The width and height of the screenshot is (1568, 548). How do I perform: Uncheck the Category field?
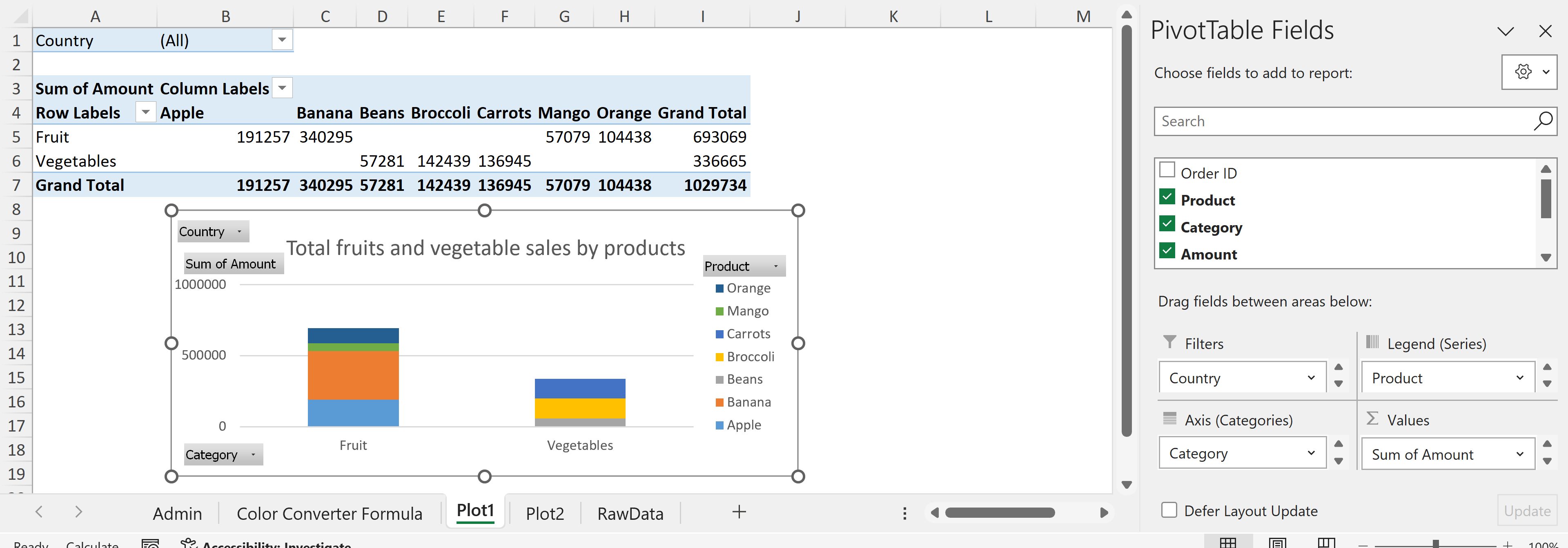point(1167,224)
